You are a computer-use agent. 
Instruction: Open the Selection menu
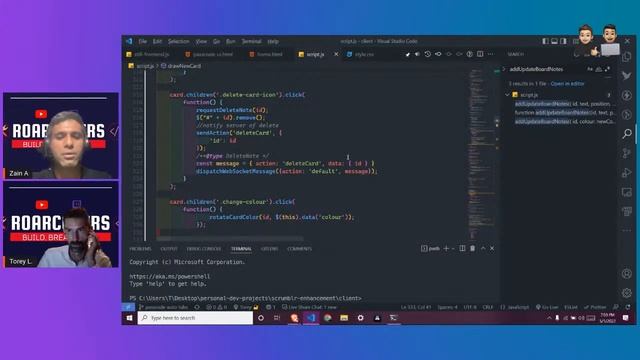(178, 41)
